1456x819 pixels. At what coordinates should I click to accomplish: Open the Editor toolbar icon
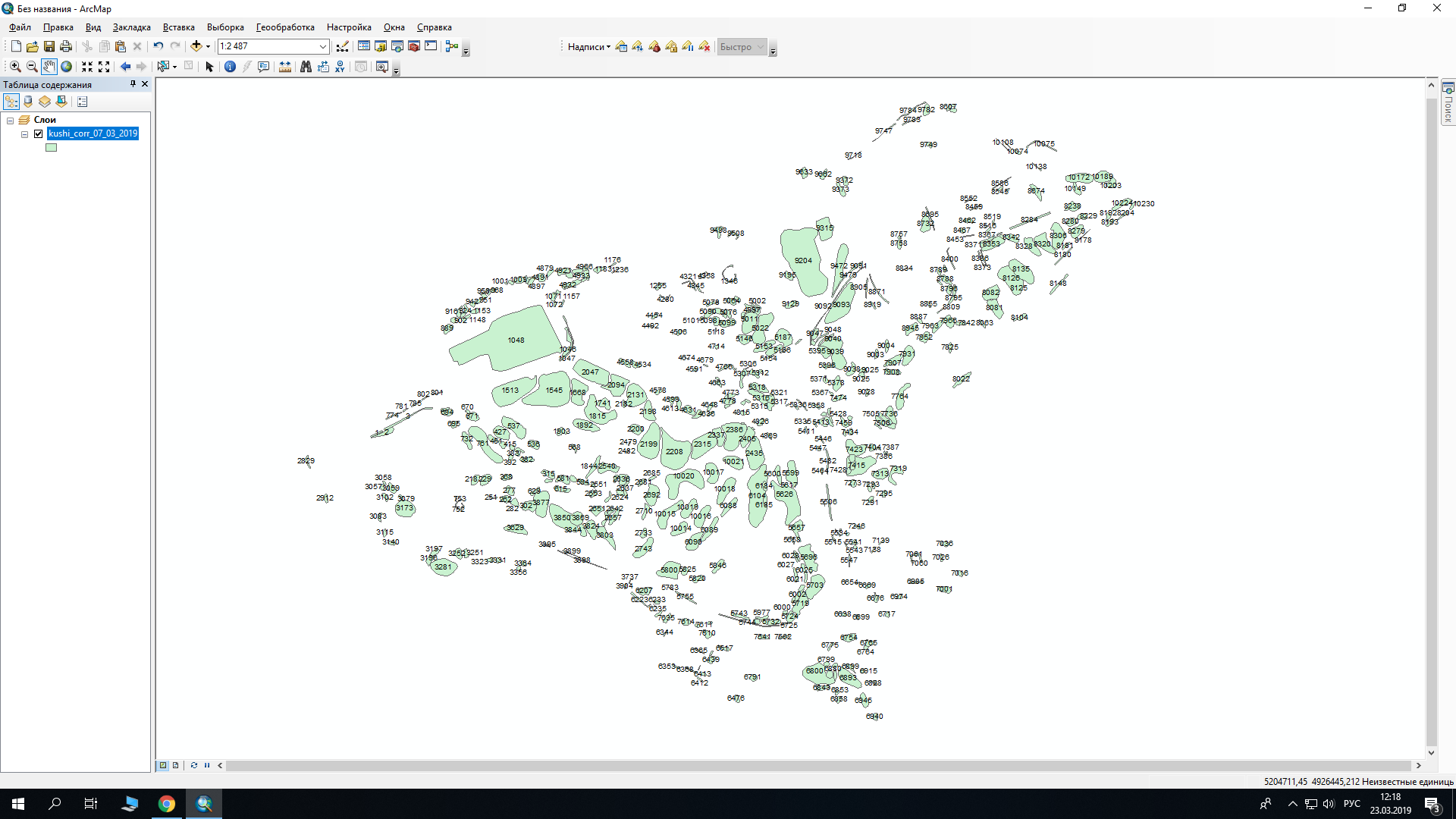(342, 46)
